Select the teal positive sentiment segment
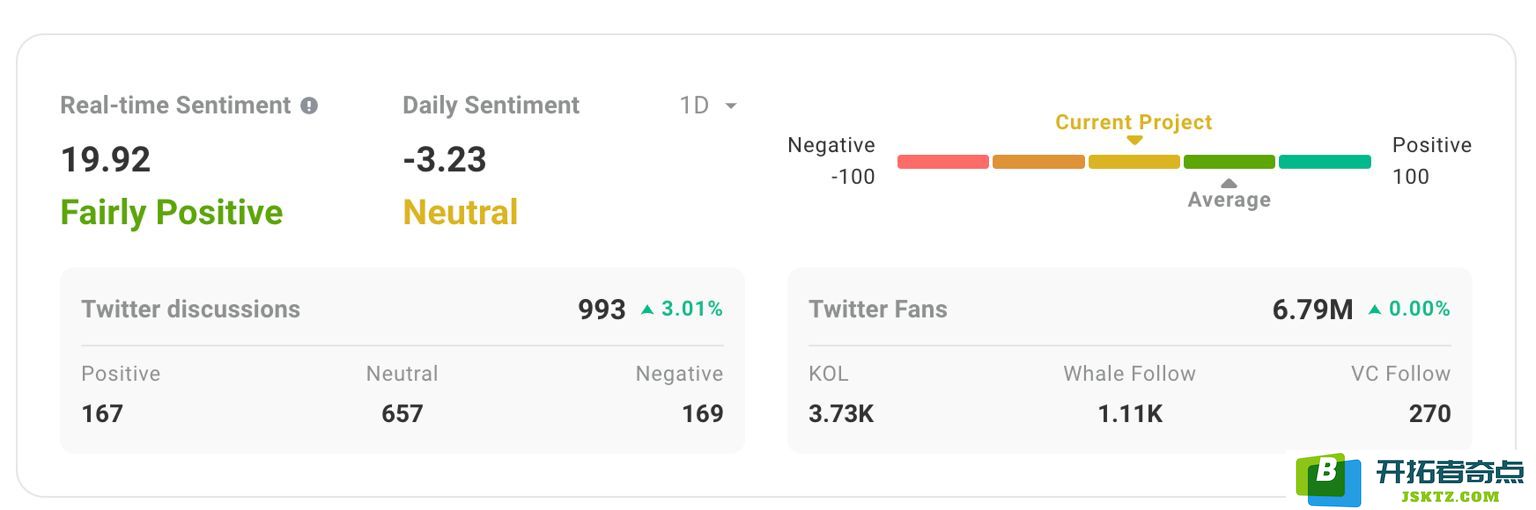The height and width of the screenshot is (510, 1536). (1325, 162)
